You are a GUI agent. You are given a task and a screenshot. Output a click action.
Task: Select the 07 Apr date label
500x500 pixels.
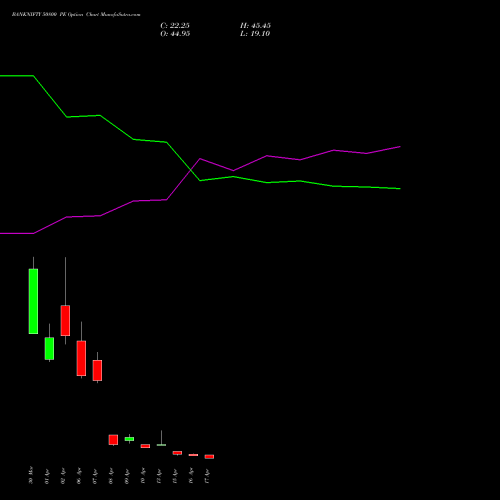(95, 476)
